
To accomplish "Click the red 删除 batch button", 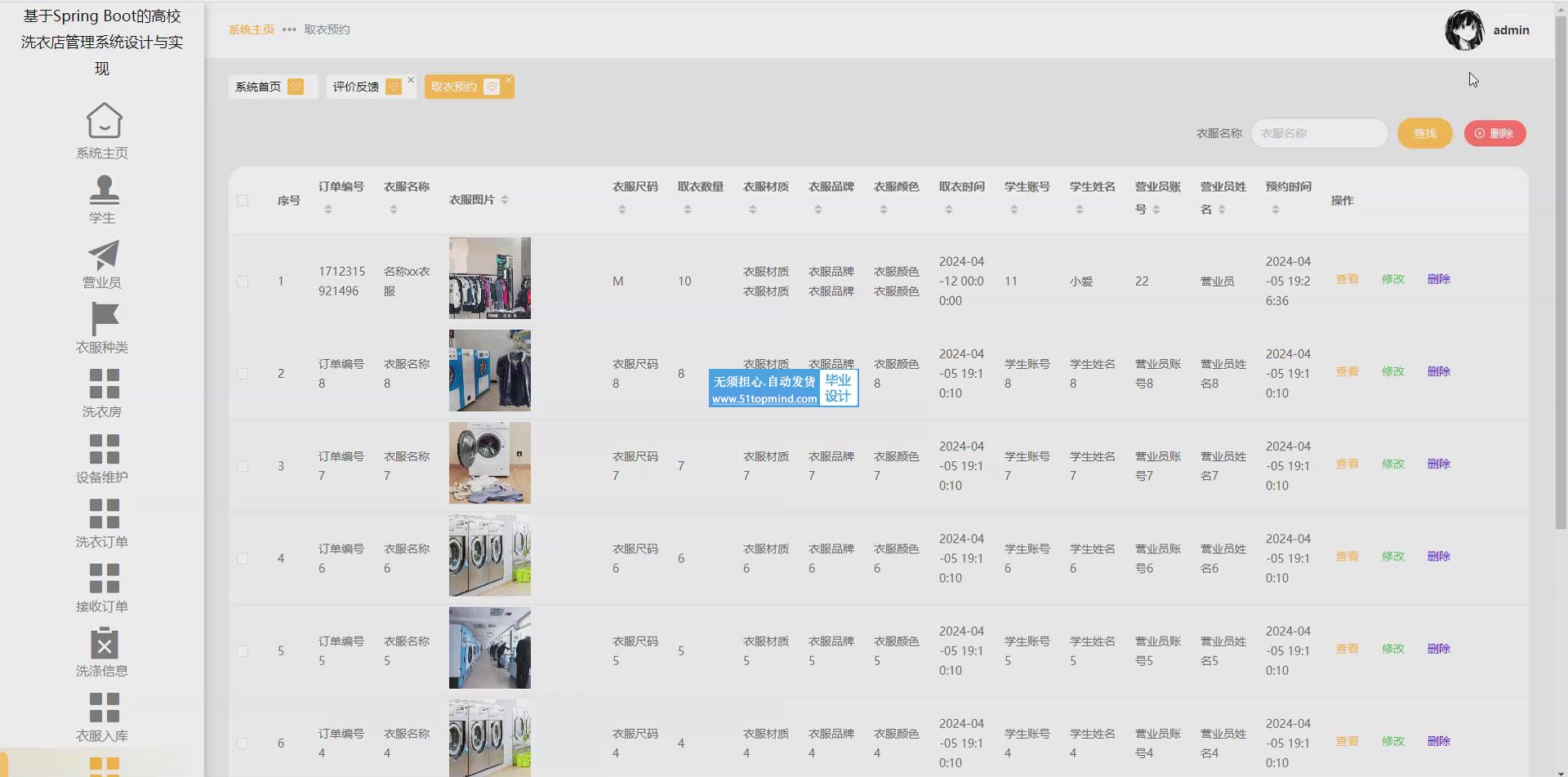I will [1494, 133].
